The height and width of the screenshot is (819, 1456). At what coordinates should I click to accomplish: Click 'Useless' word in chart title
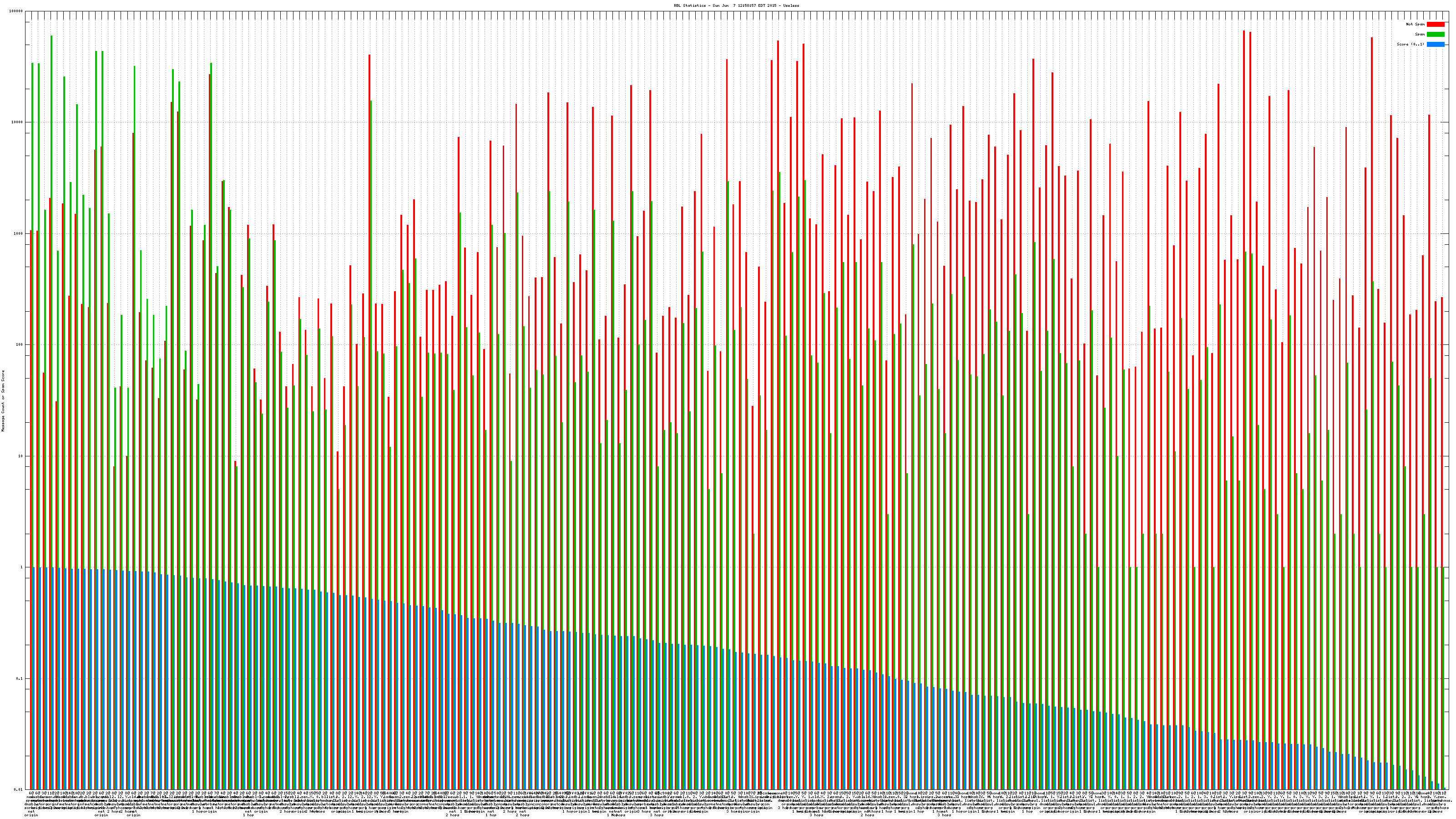point(791,5)
